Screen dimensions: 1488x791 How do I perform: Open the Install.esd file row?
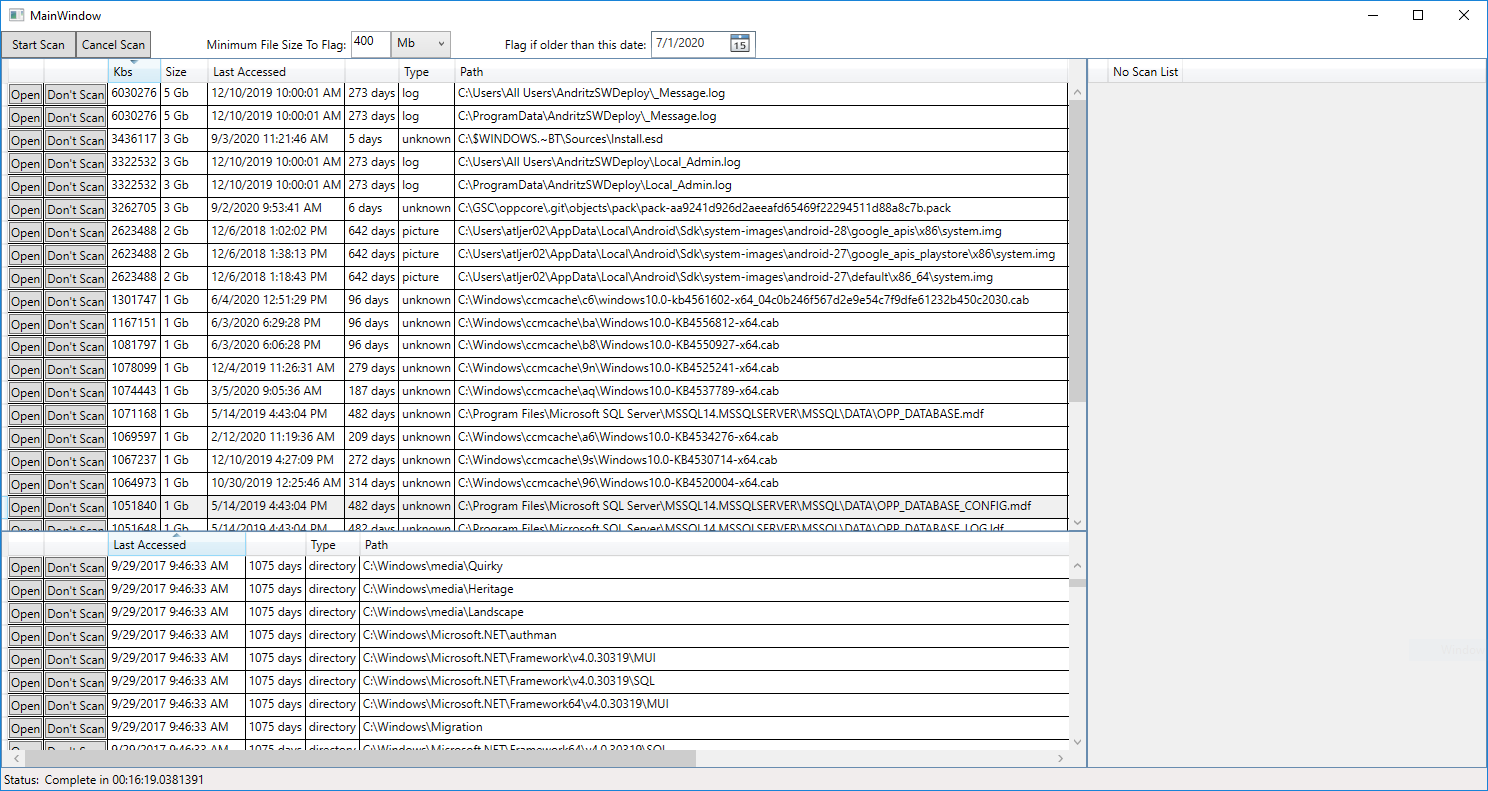pos(26,140)
